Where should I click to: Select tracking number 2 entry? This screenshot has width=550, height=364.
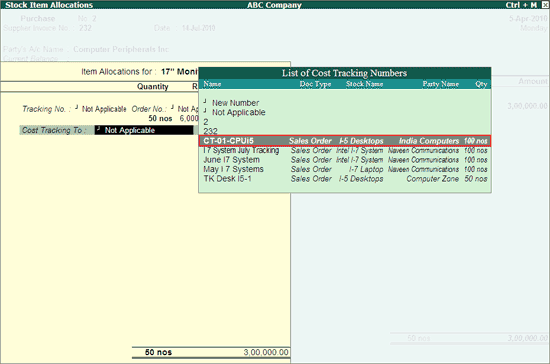click(x=206, y=122)
